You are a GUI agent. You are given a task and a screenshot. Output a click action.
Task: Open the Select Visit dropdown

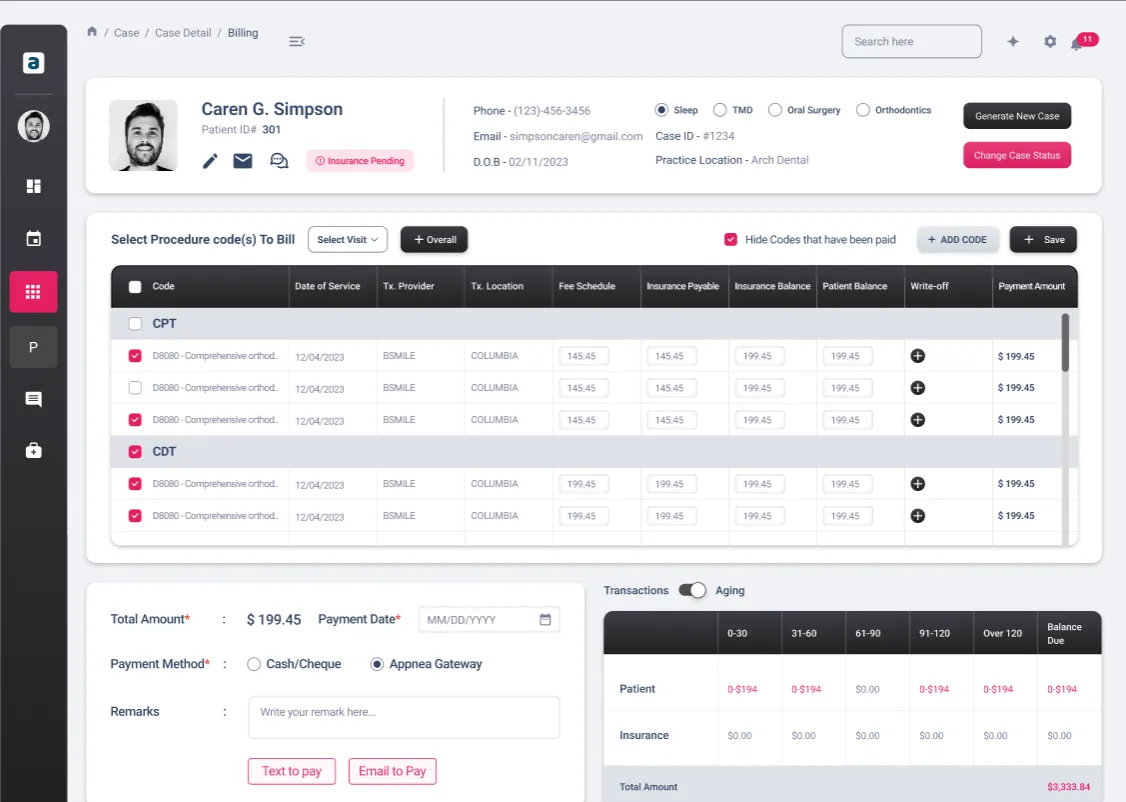(348, 240)
